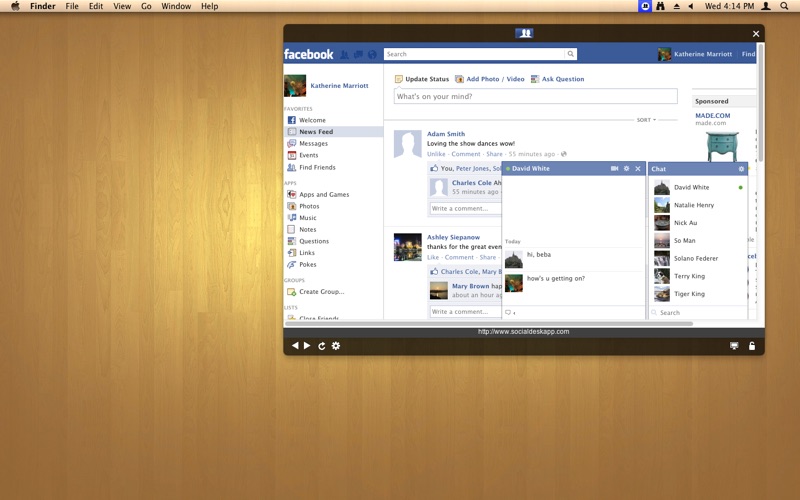Click the video call icon in David White chat
The width and height of the screenshot is (800, 500).
(614, 169)
